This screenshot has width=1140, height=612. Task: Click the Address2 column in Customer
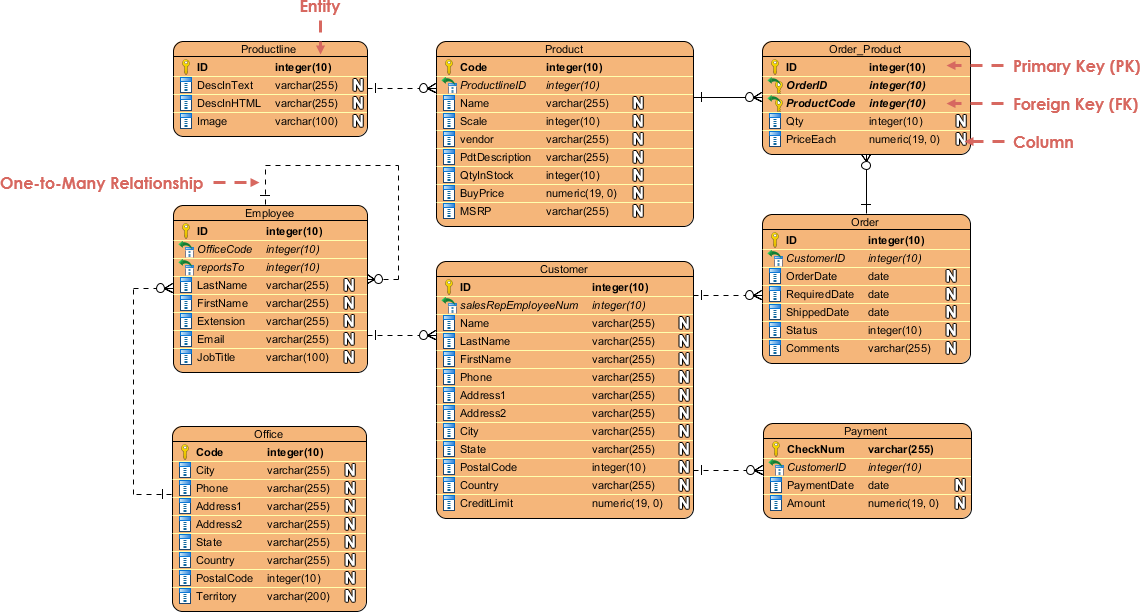pyautogui.click(x=483, y=414)
